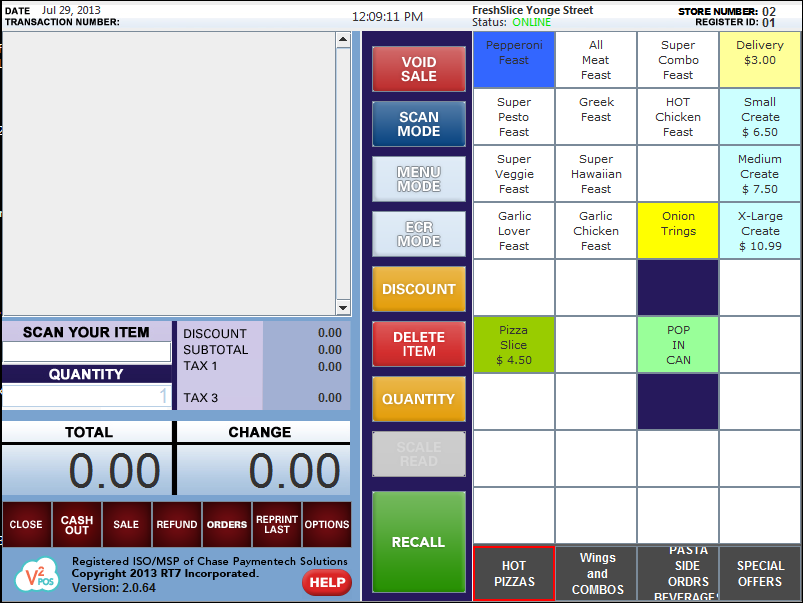Apply a DISCOUNT to the sale

418,289
